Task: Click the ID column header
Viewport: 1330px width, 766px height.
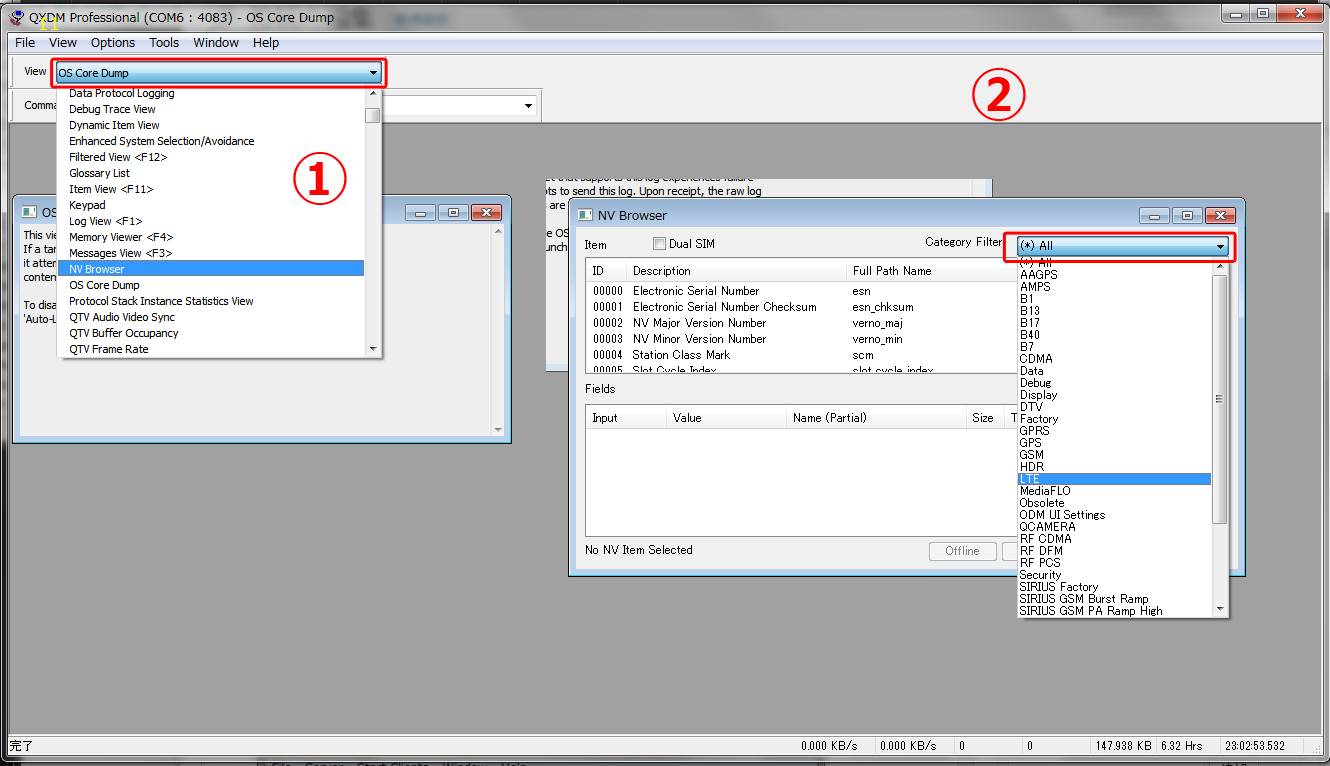Action: tap(606, 271)
